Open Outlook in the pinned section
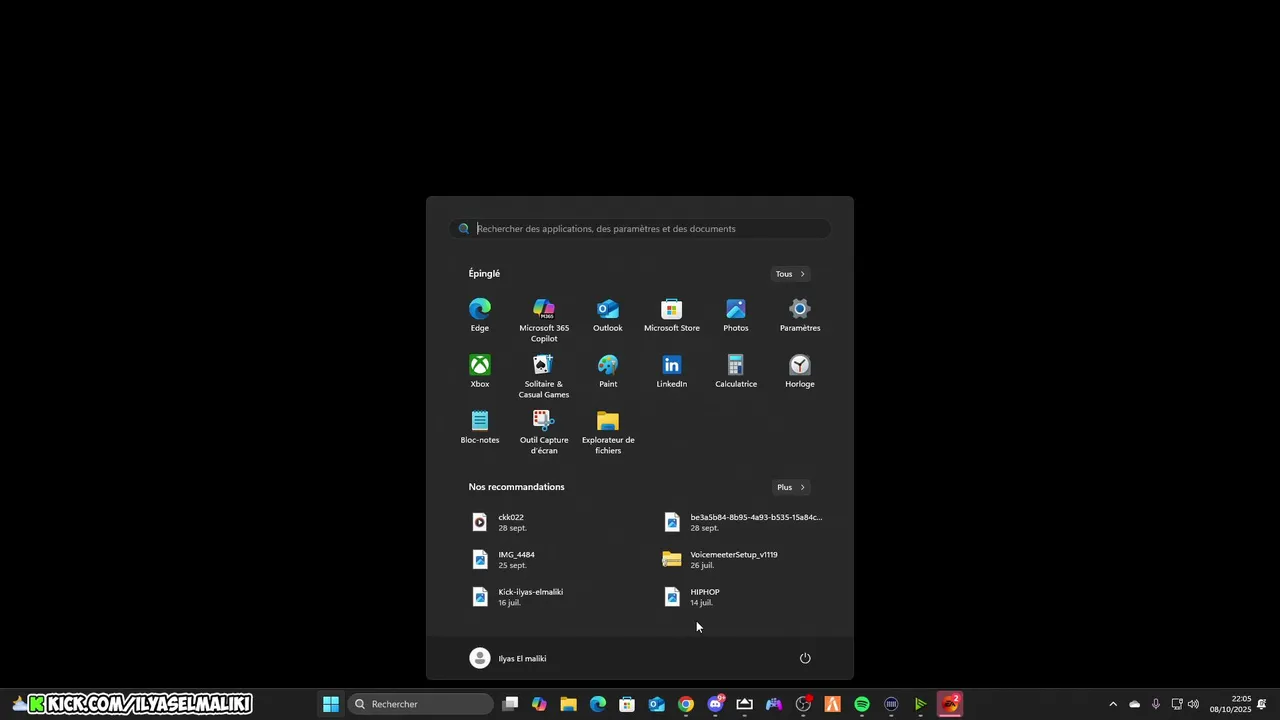 pos(608,315)
